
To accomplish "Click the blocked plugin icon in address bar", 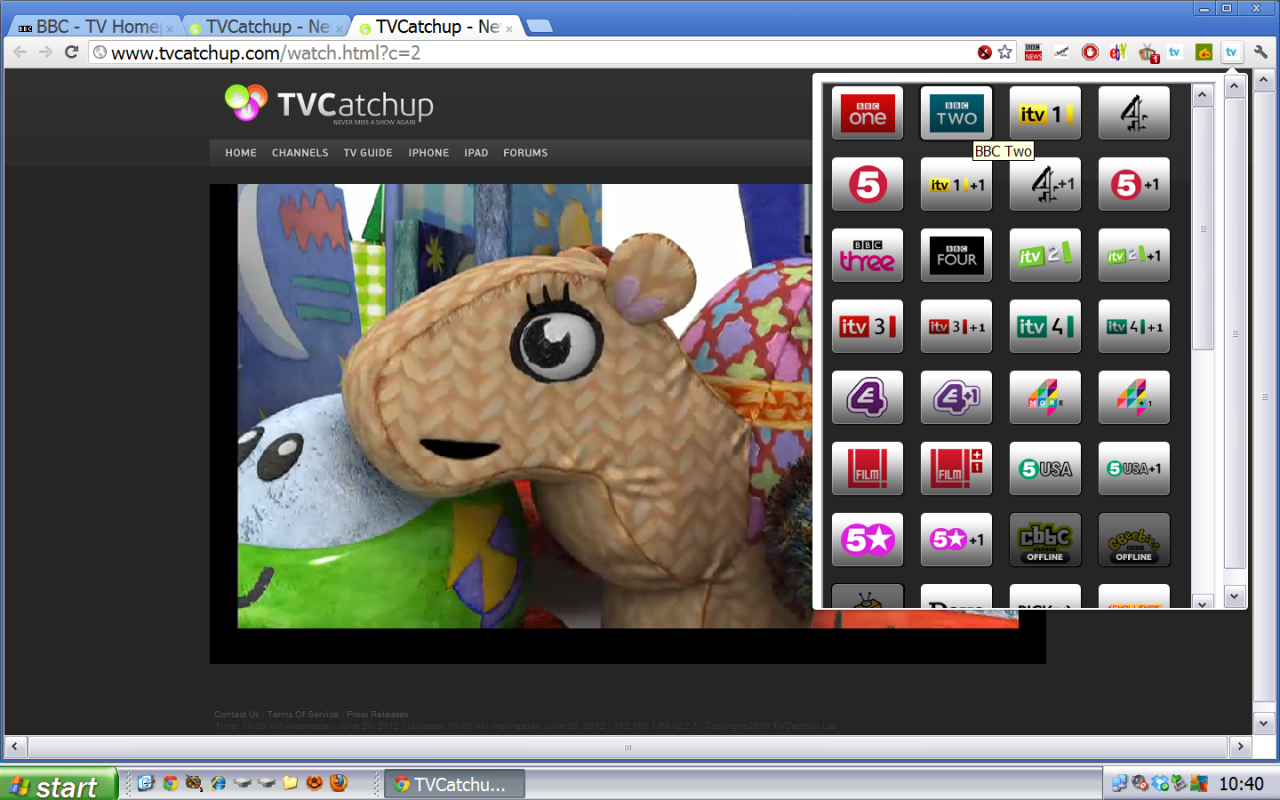I will [985, 53].
